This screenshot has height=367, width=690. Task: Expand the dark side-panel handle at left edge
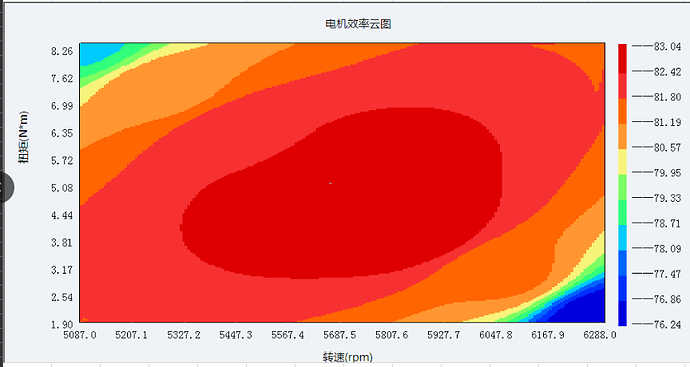(x=6, y=187)
